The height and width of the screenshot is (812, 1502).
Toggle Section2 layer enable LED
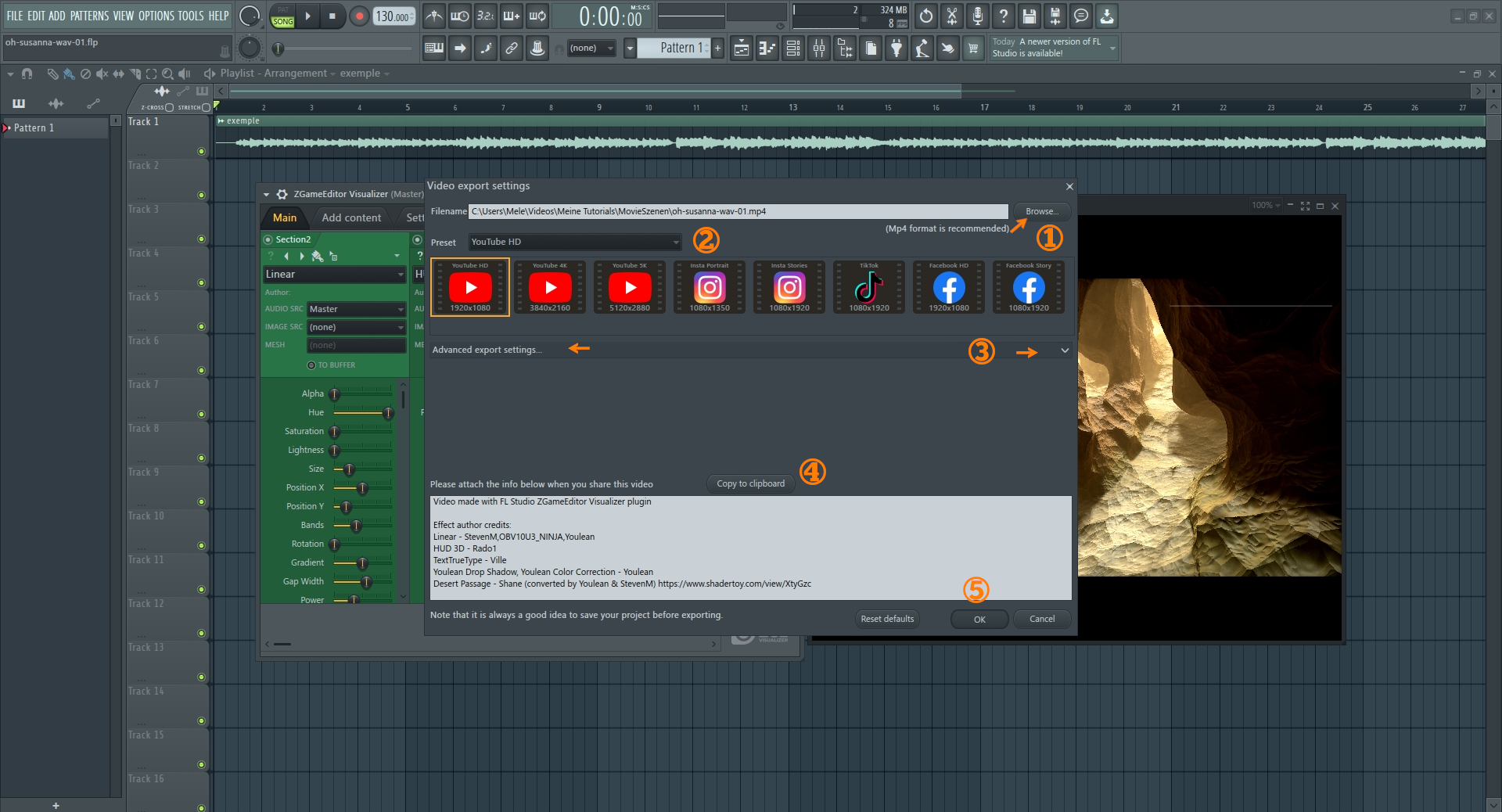pyautogui.click(x=268, y=239)
